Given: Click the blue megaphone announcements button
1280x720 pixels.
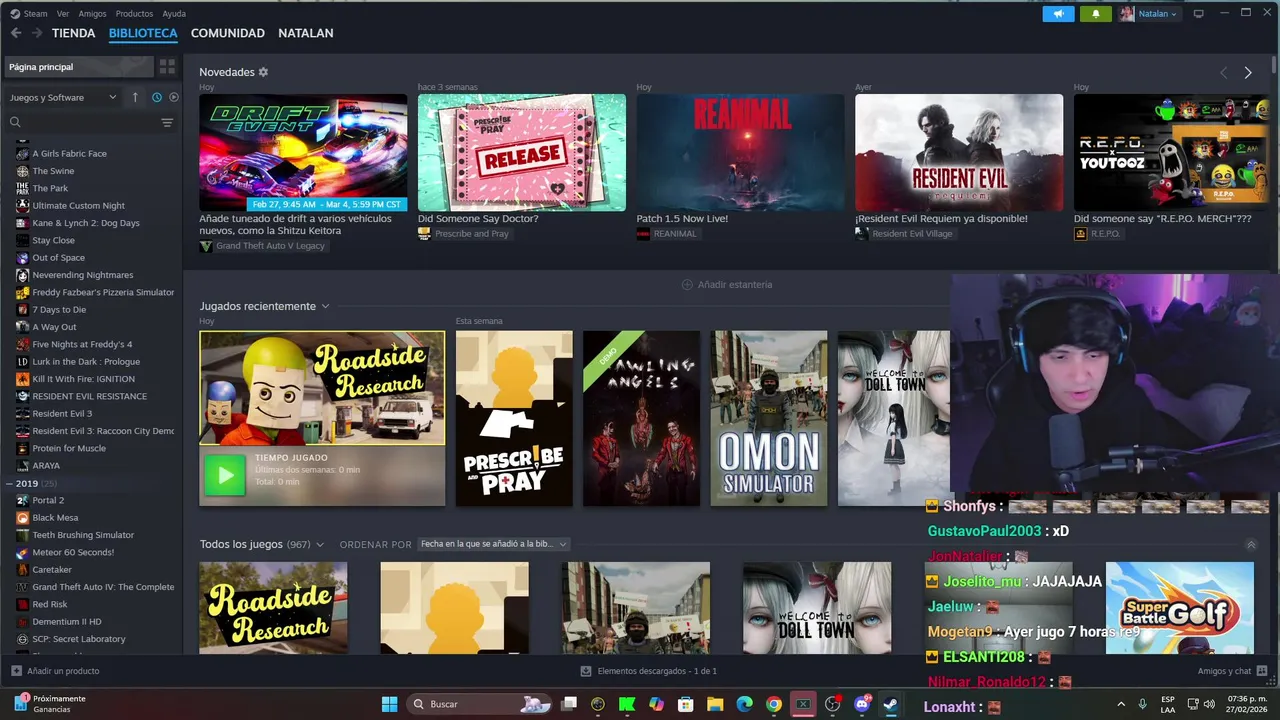Looking at the screenshot, I should click(x=1058, y=14).
